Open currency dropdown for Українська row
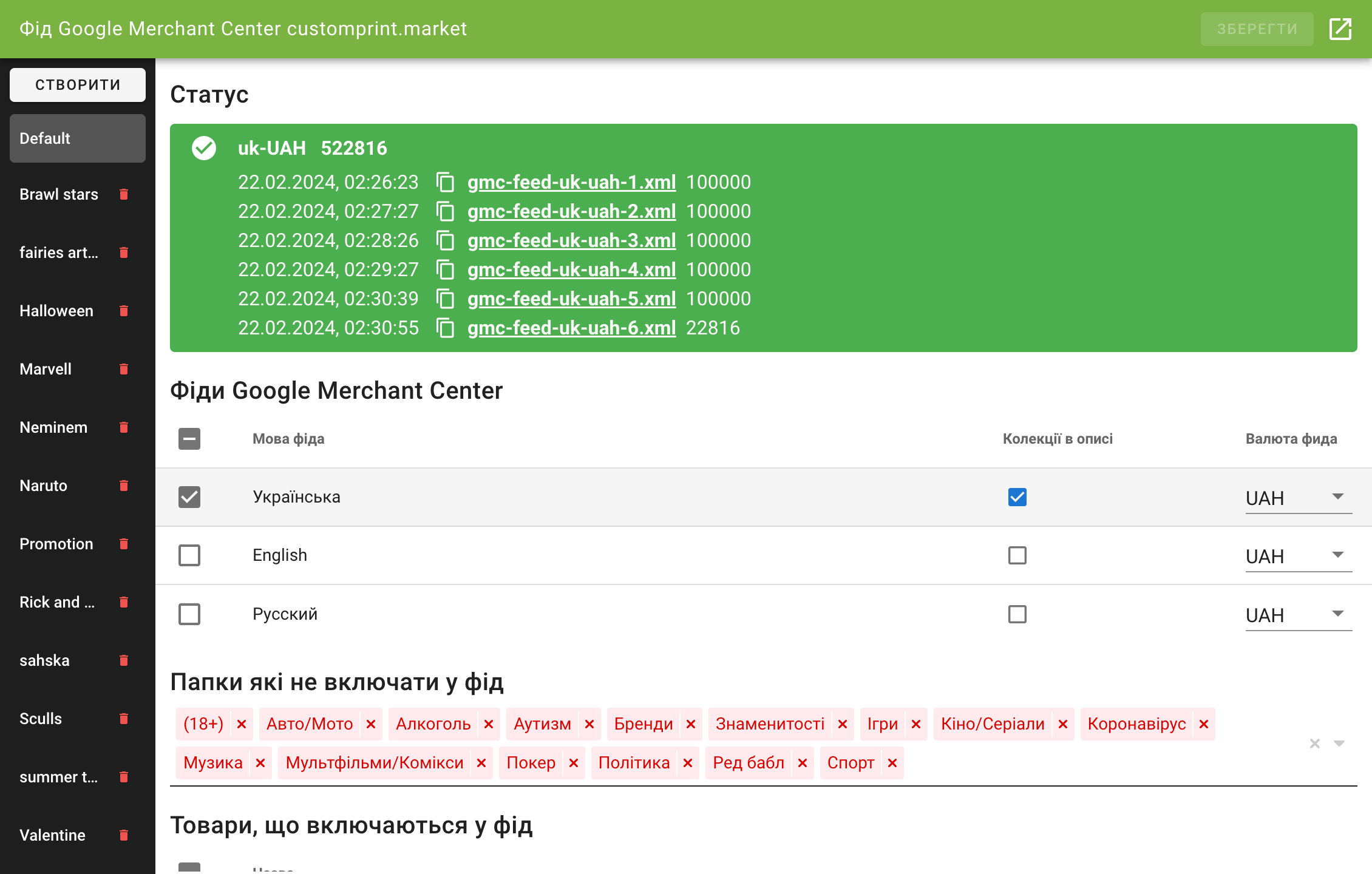Screen dimensions: 1372x874 1299,498
